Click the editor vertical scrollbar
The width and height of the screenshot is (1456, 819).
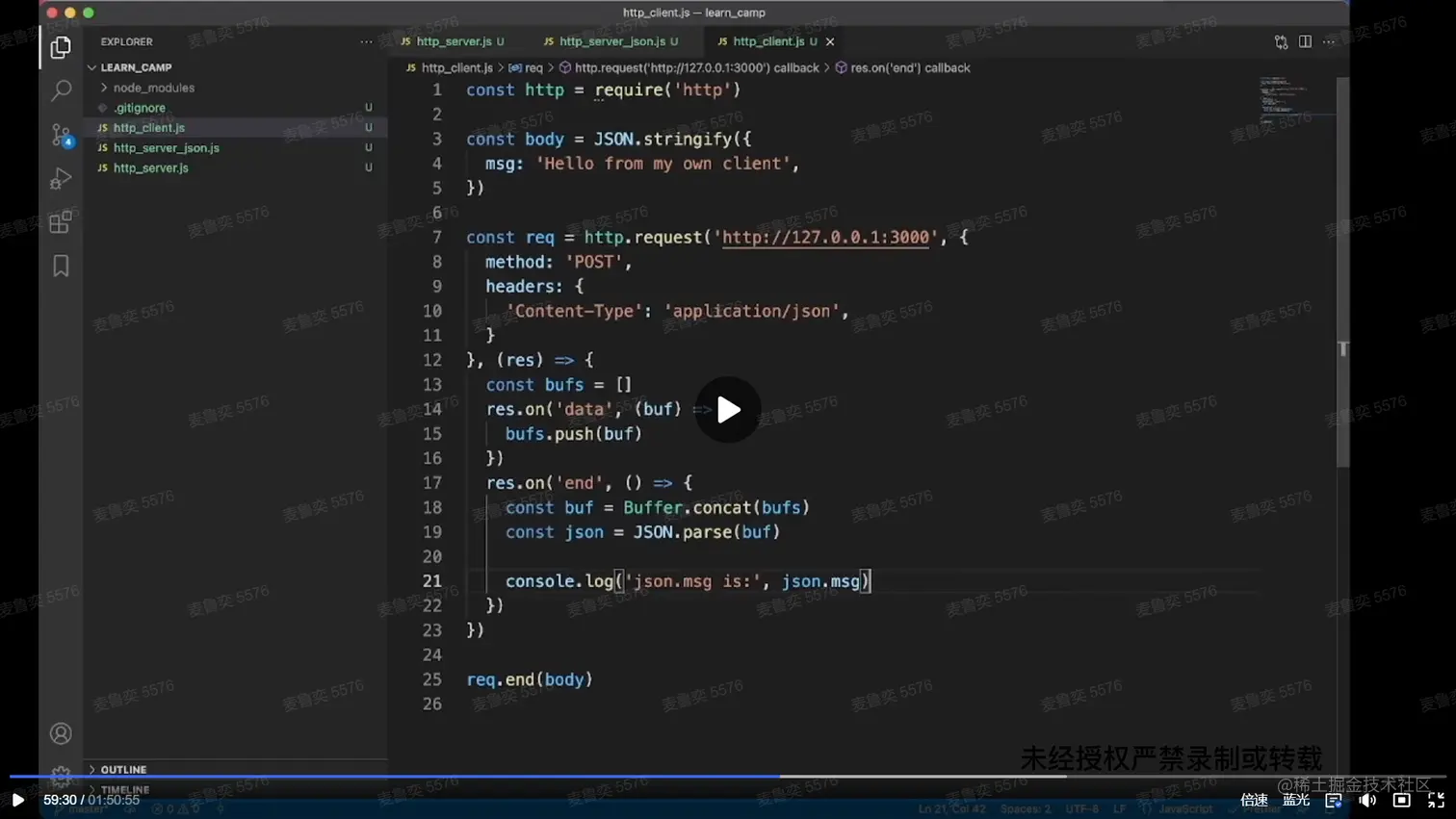pyautogui.click(x=1343, y=271)
